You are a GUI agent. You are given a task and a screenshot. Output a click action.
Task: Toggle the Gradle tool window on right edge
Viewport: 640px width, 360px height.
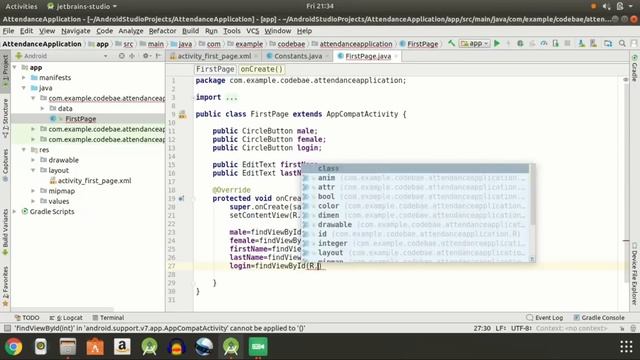coord(635,68)
